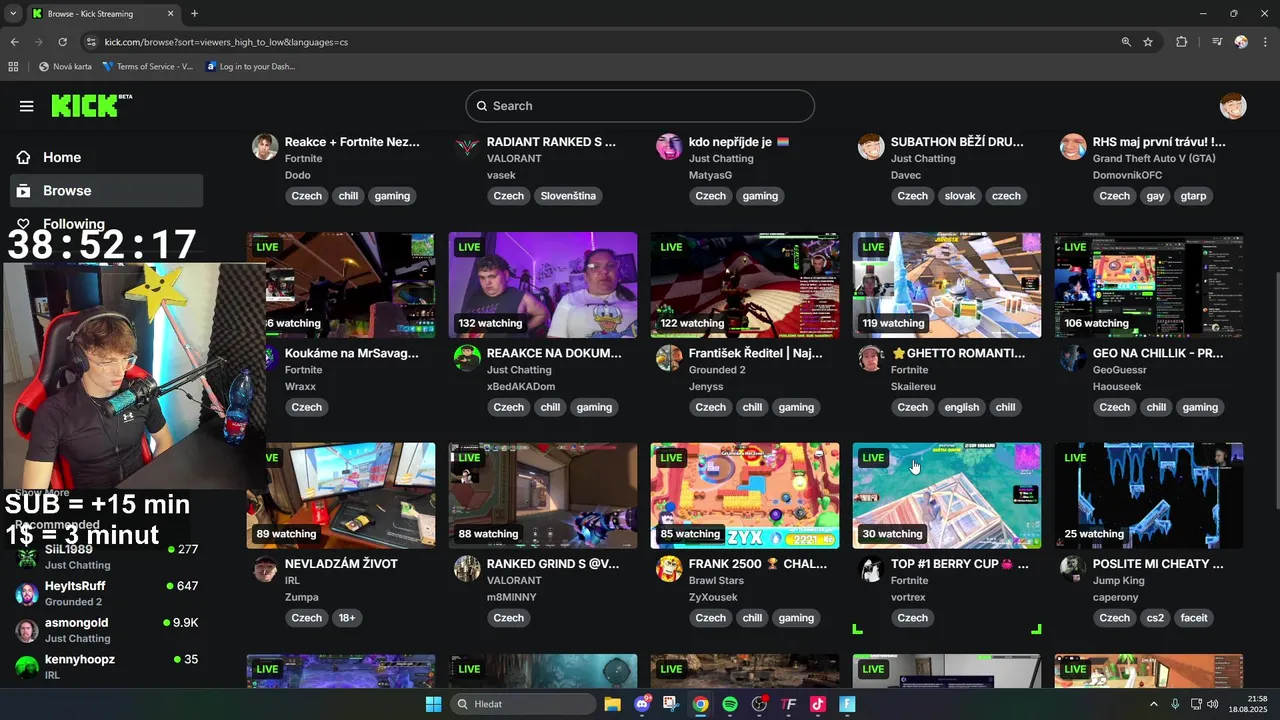Click Davec's channel avatar

coord(871,146)
